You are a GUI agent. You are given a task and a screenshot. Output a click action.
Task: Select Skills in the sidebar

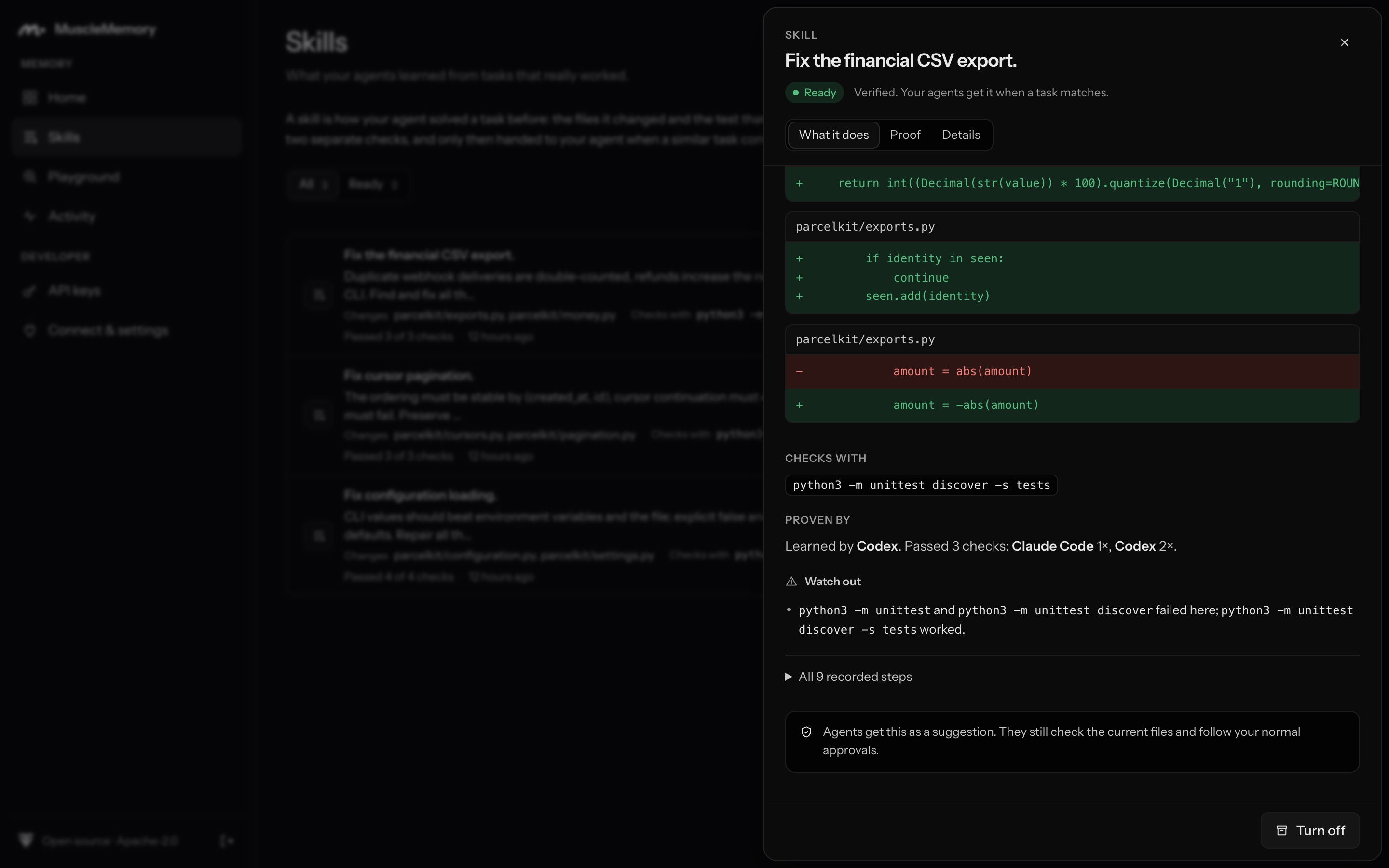click(126, 137)
